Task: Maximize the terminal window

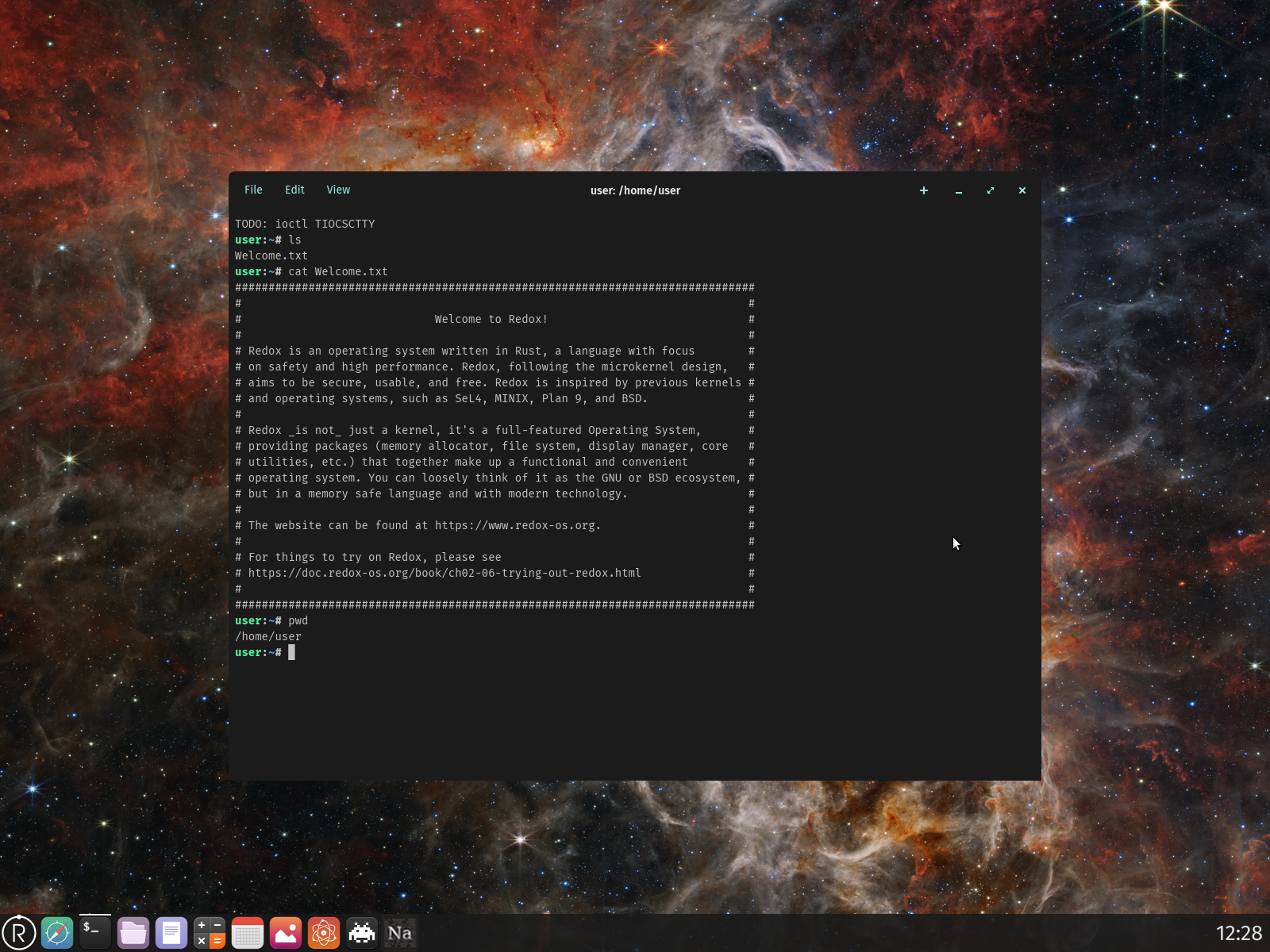Action: point(991,190)
